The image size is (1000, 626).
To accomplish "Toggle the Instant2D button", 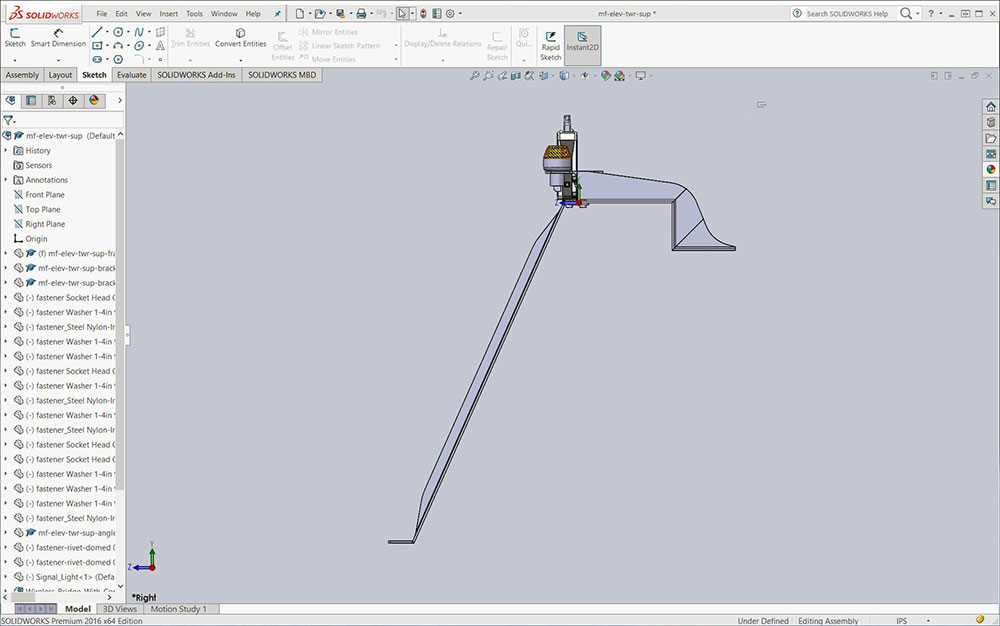I will [582, 46].
